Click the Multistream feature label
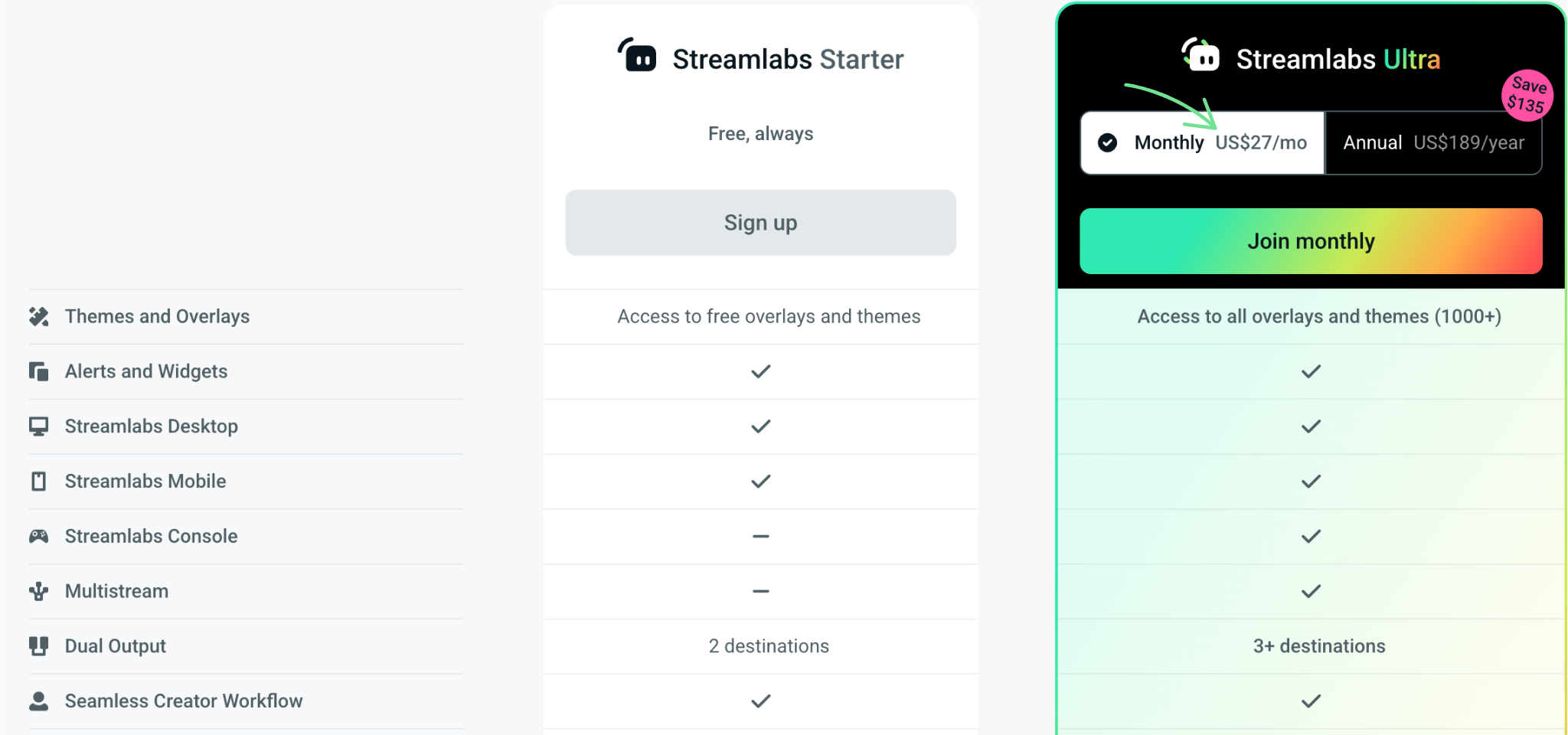1568x735 pixels. tap(116, 592)
